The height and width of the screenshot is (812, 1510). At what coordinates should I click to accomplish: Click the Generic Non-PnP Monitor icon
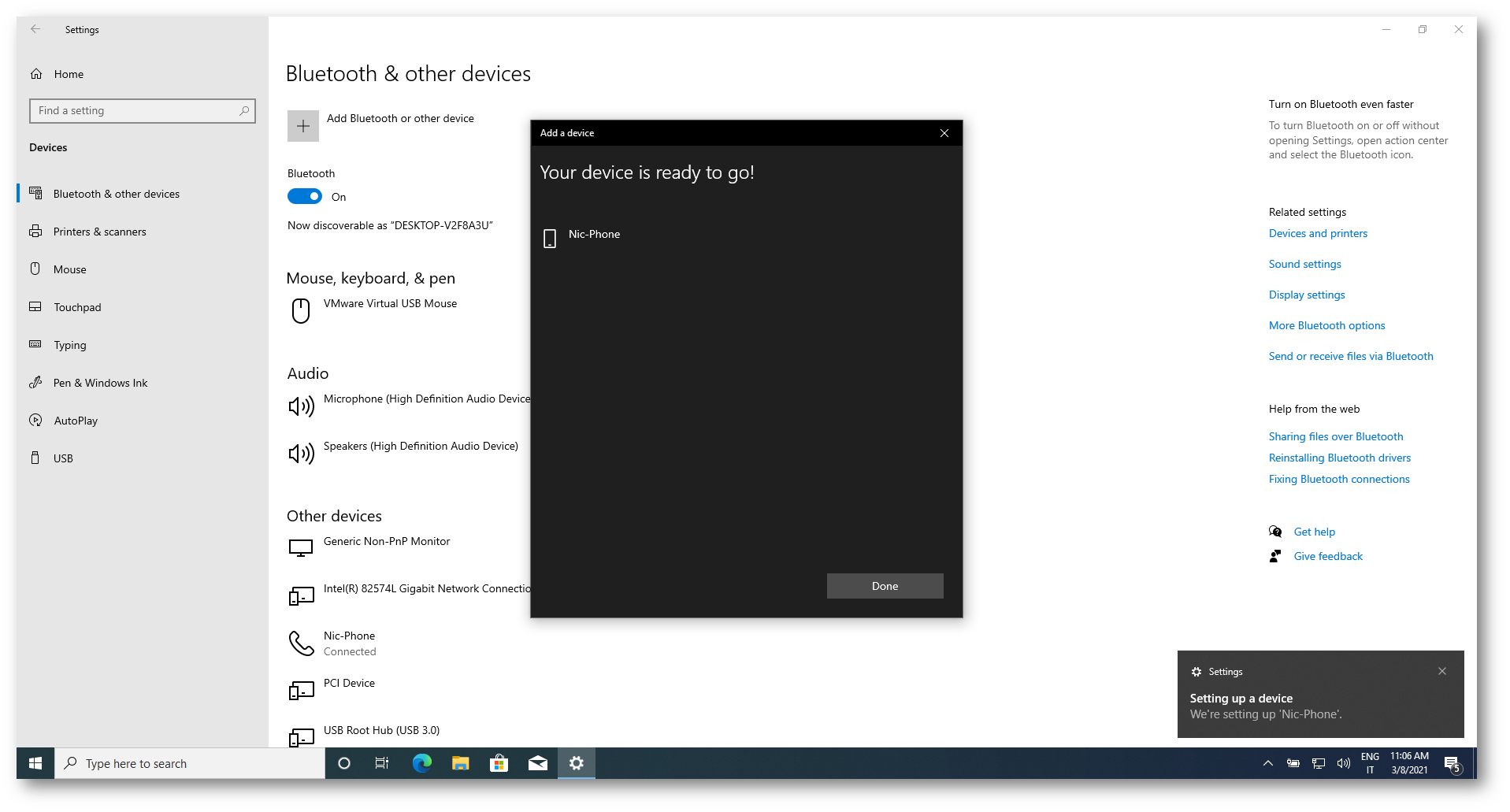[301, 548]
